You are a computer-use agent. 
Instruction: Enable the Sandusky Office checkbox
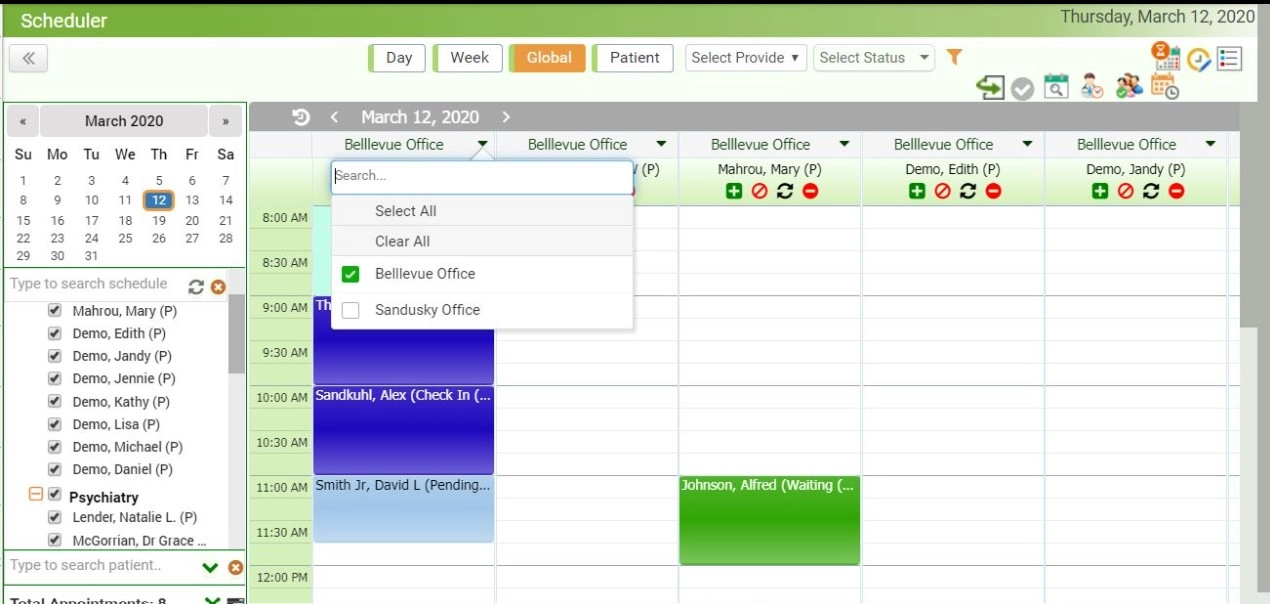coord(351,309)
